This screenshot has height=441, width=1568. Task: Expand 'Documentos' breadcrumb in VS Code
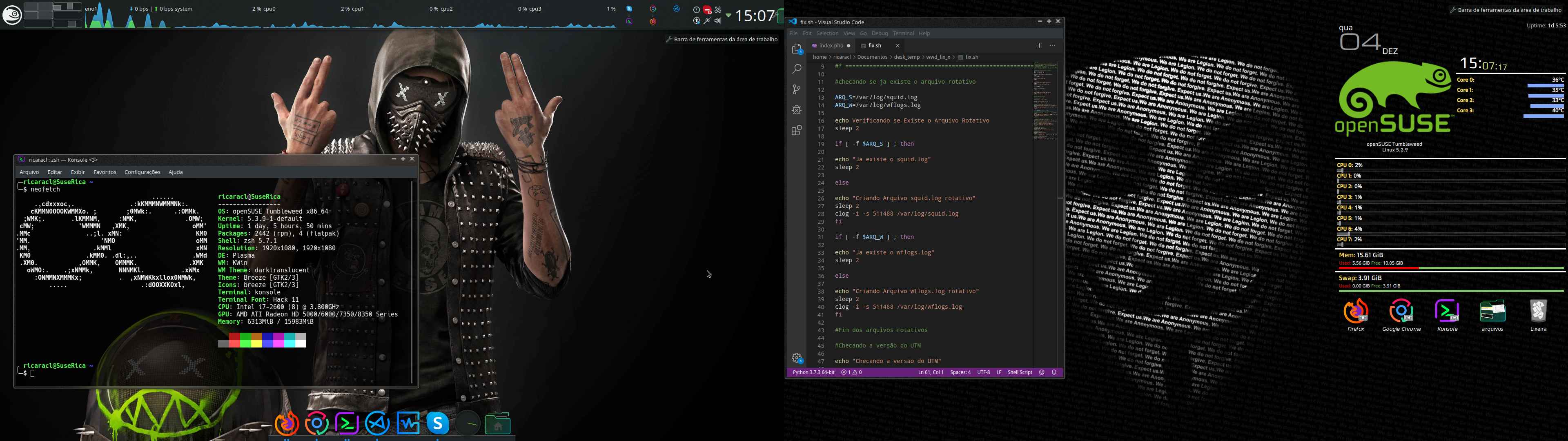click(x=872, y=57)
